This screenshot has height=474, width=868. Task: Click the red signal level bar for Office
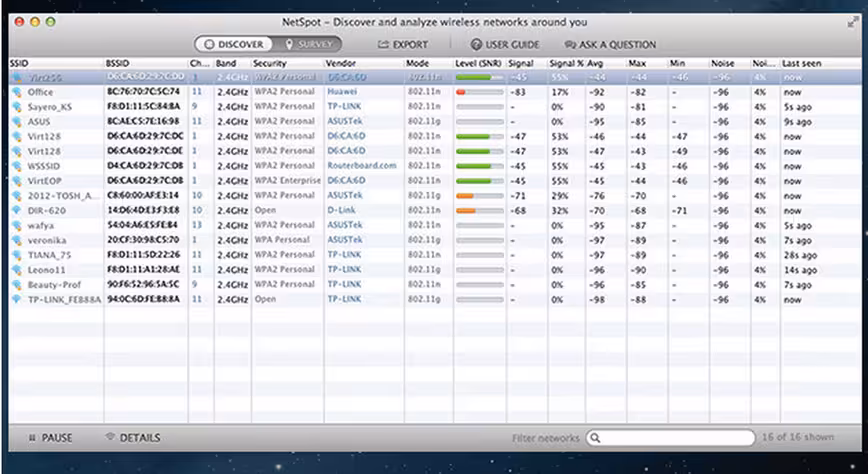(x=479, y=92)
